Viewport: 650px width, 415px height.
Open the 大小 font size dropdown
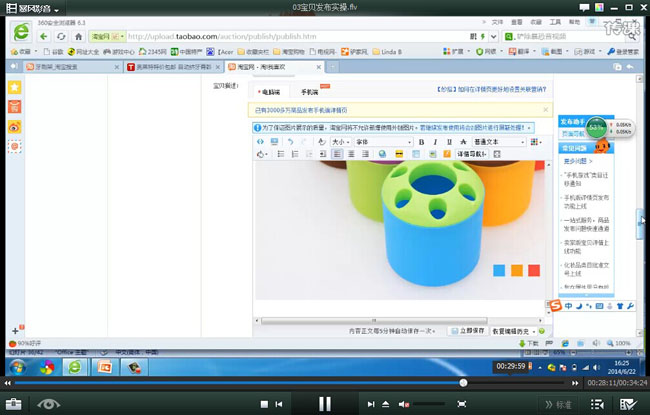341,142
